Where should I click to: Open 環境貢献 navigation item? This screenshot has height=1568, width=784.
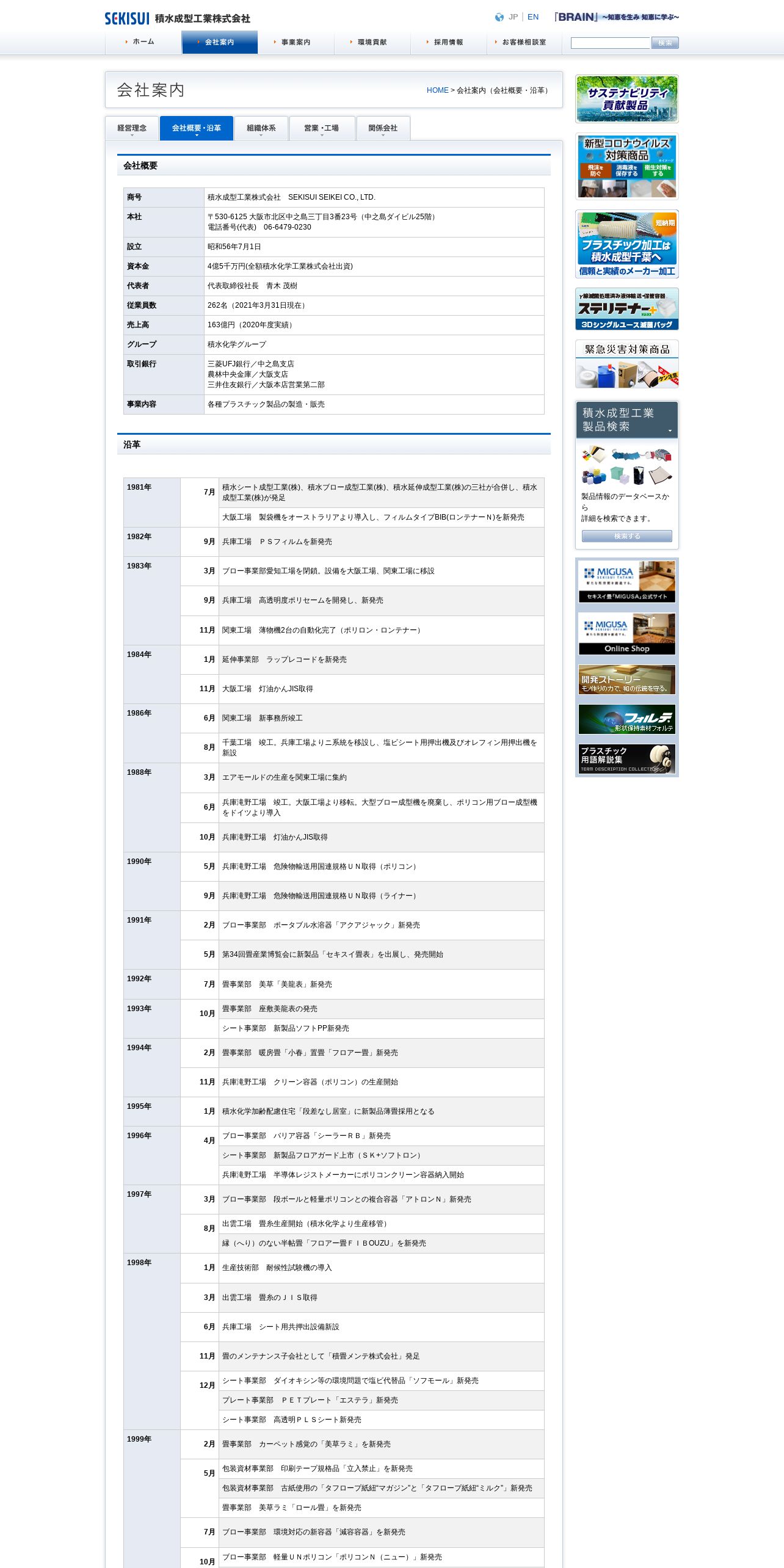pos(372,42)
